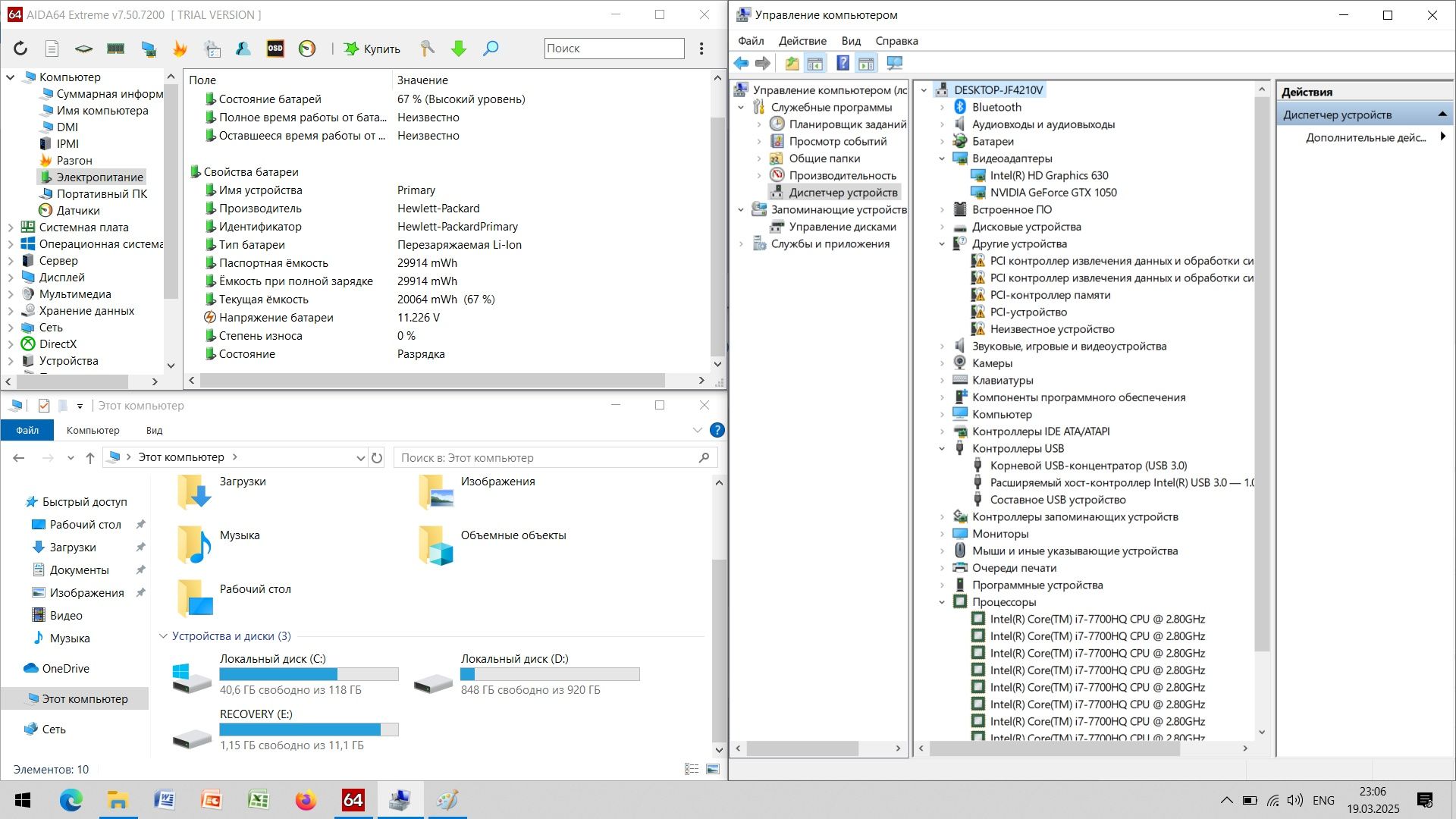Open File Explorer help question mark
This screenshot has height=819, width=1456.
pyautogui.click(x=717, y=430)
